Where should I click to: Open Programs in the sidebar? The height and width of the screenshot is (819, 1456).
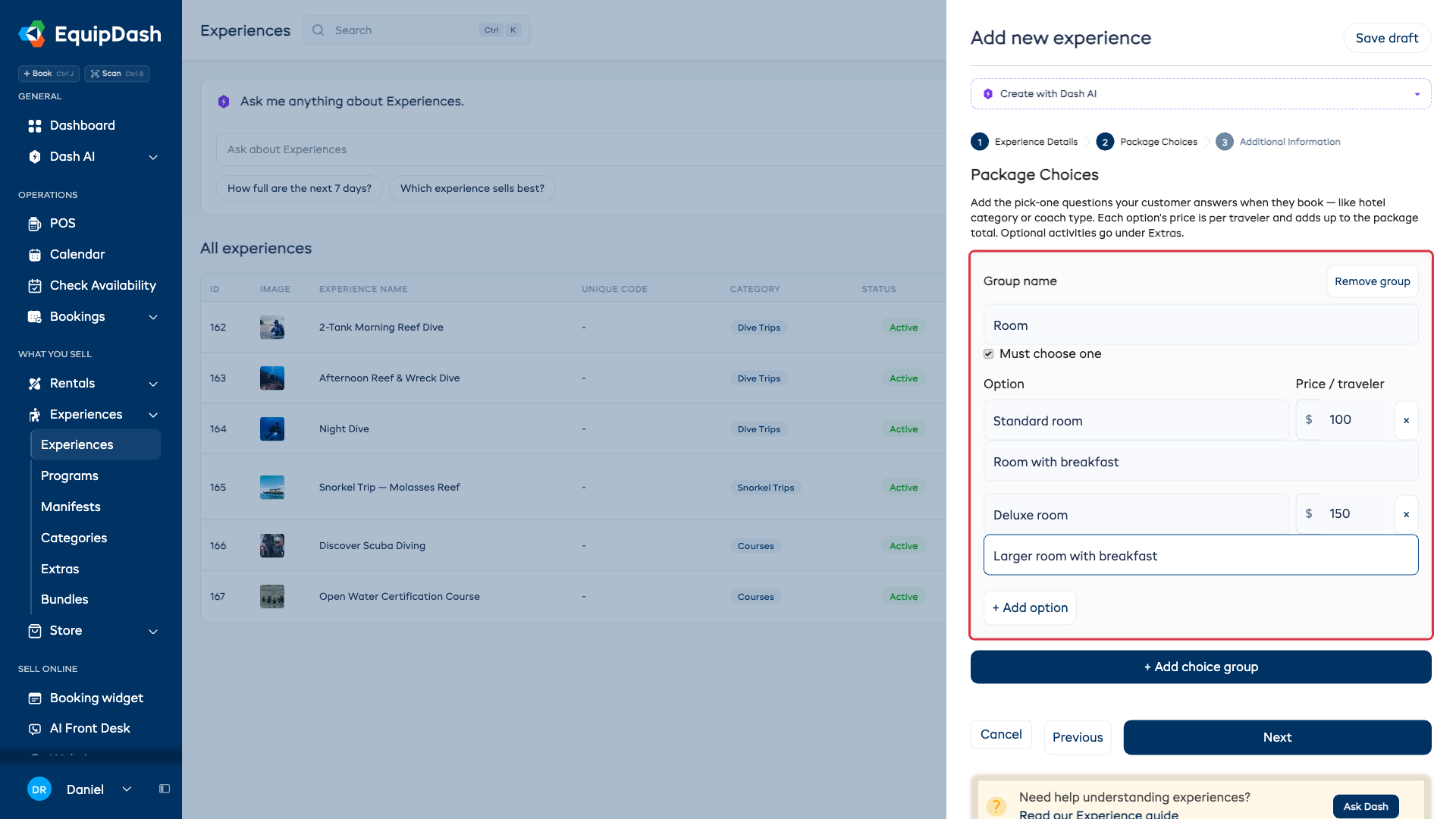pyautogui.click(x=70, y=476)
